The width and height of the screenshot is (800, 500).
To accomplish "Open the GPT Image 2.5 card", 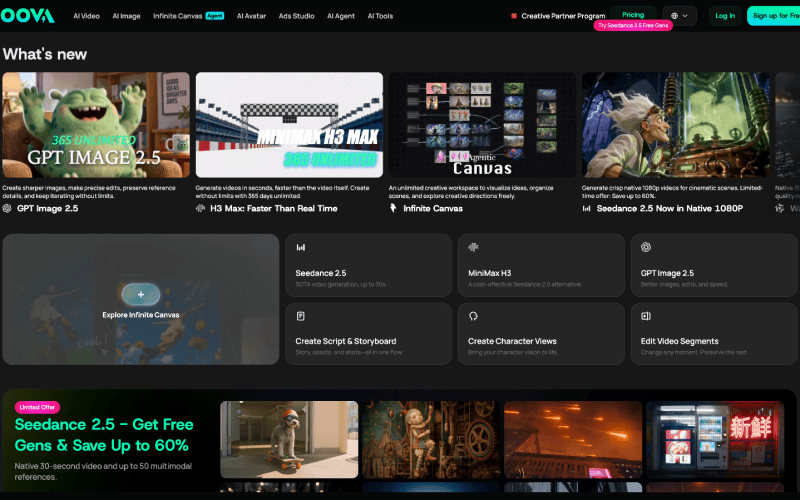I will click(x=714, y=265).
